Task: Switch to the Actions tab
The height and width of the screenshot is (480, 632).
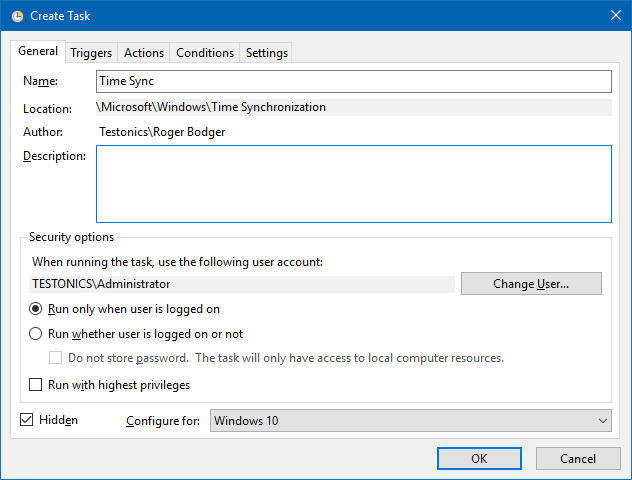Action: 144,53
